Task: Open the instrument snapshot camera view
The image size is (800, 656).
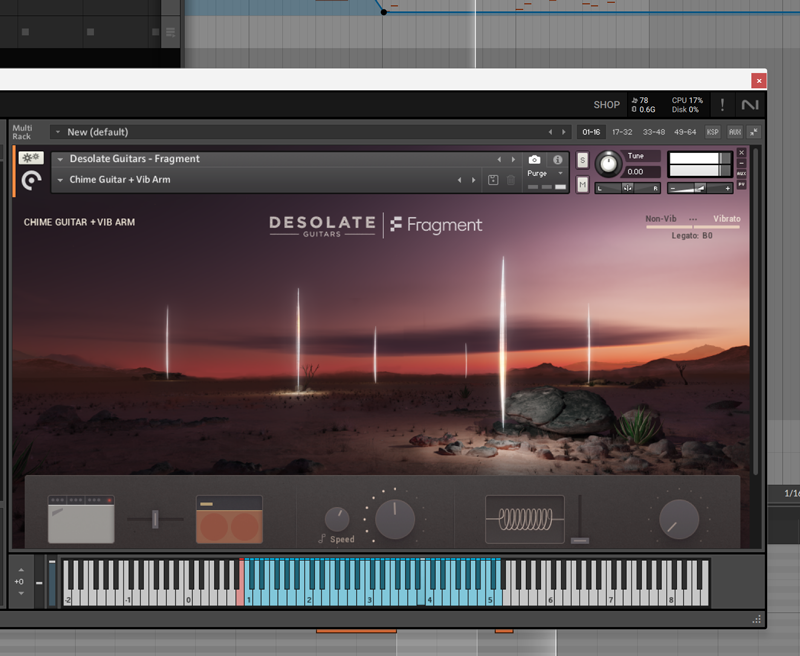Action: 534,160
